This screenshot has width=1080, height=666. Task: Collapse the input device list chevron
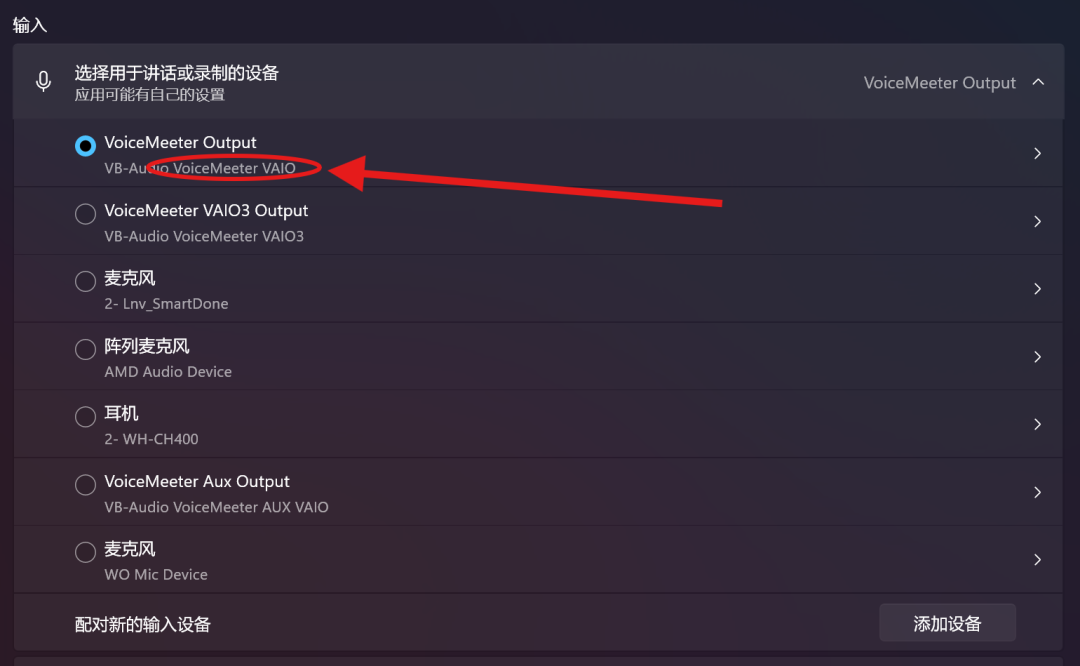pos(1038,82)
